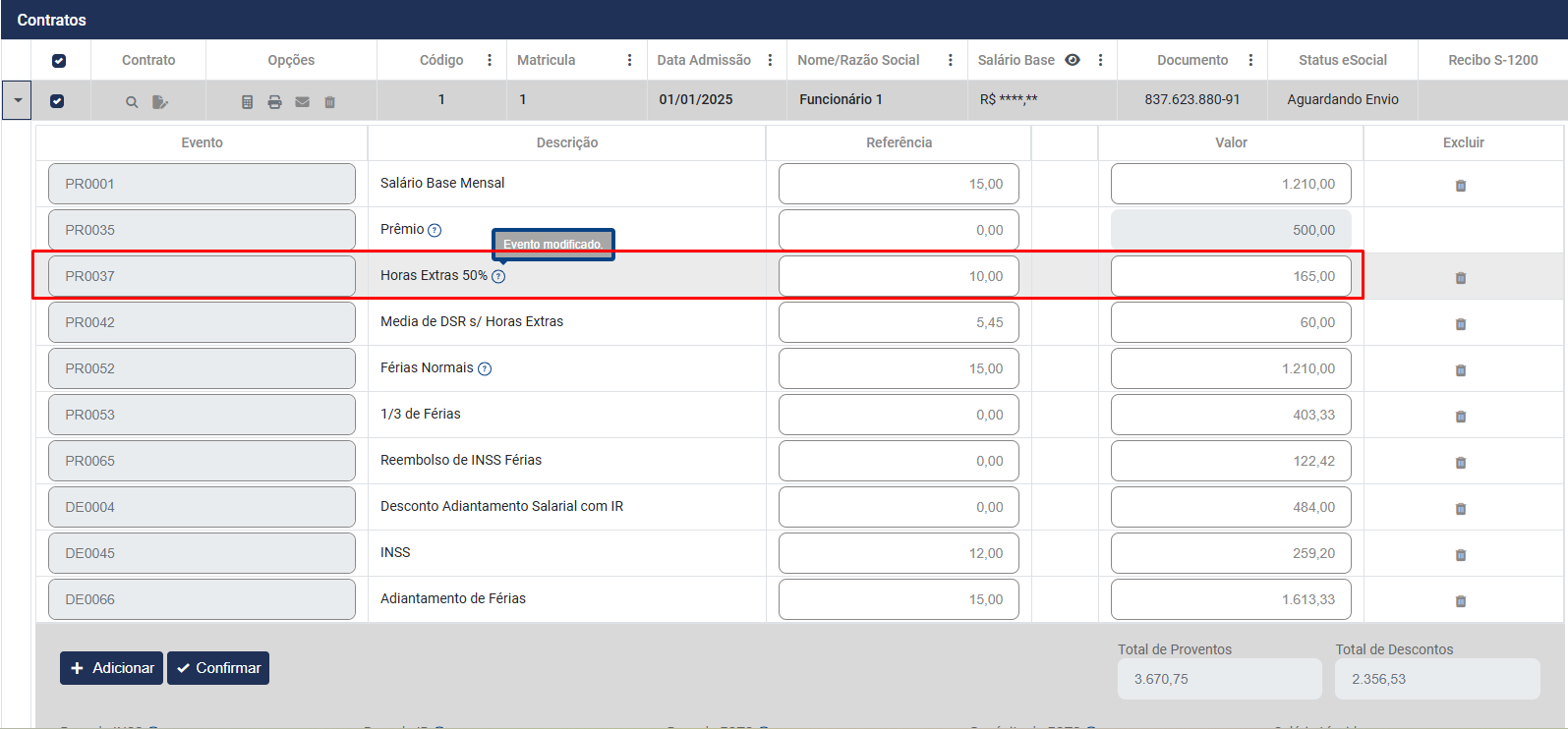Open the Código column options menu

tap(490, 60)
